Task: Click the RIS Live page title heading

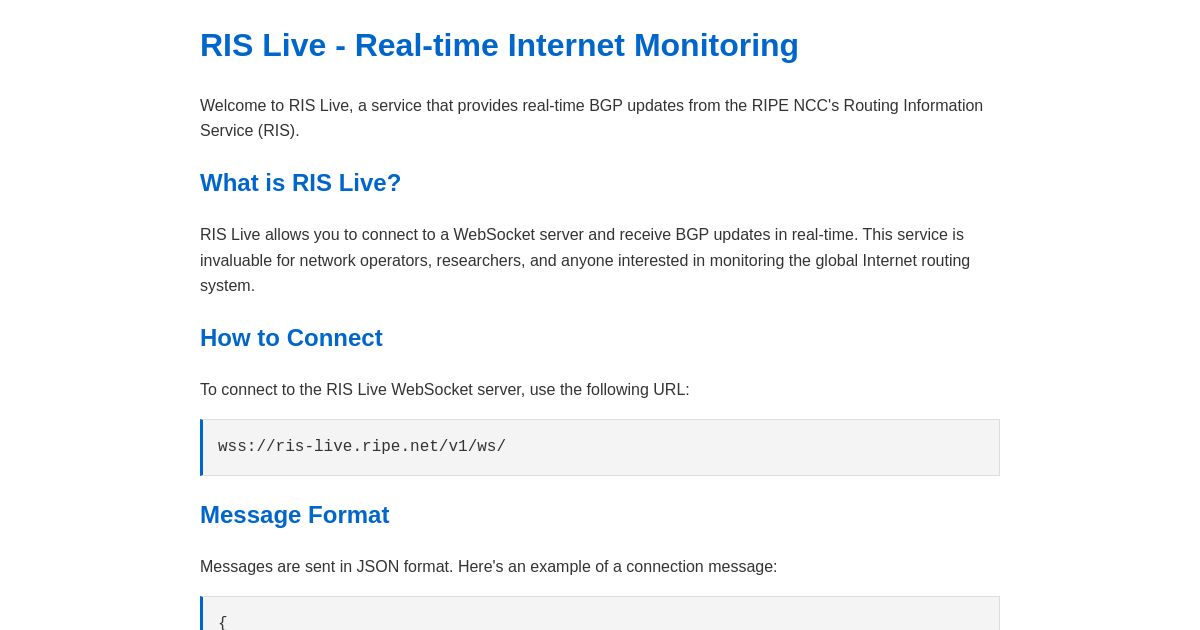Action: click(499, 45)
